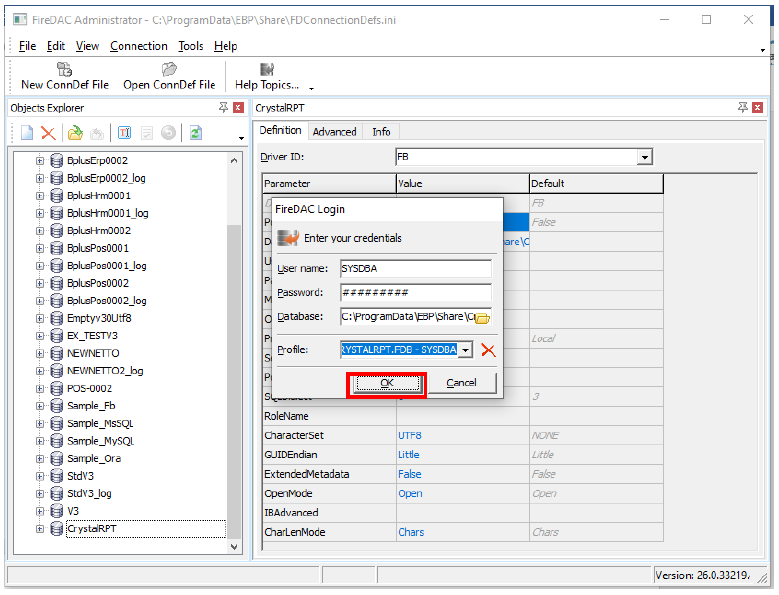
Task: Click the rename text icon in Objects Explorer
Action: click(x=125, y=132)
